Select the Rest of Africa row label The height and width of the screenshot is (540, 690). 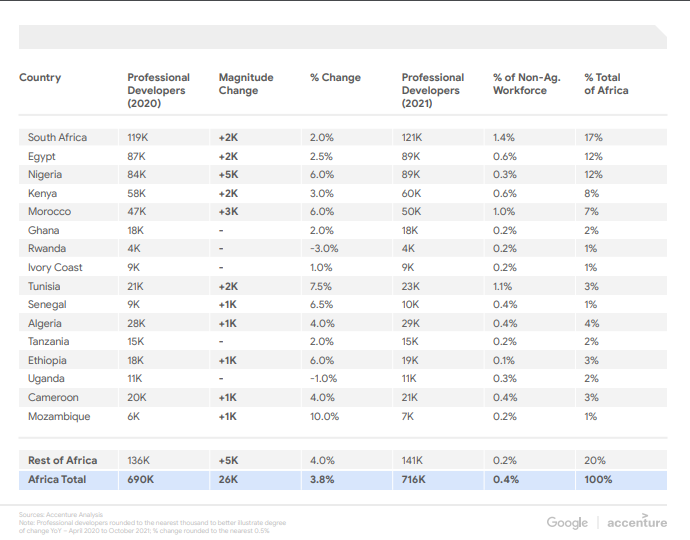pyautogui.click(x=62, y=460)
